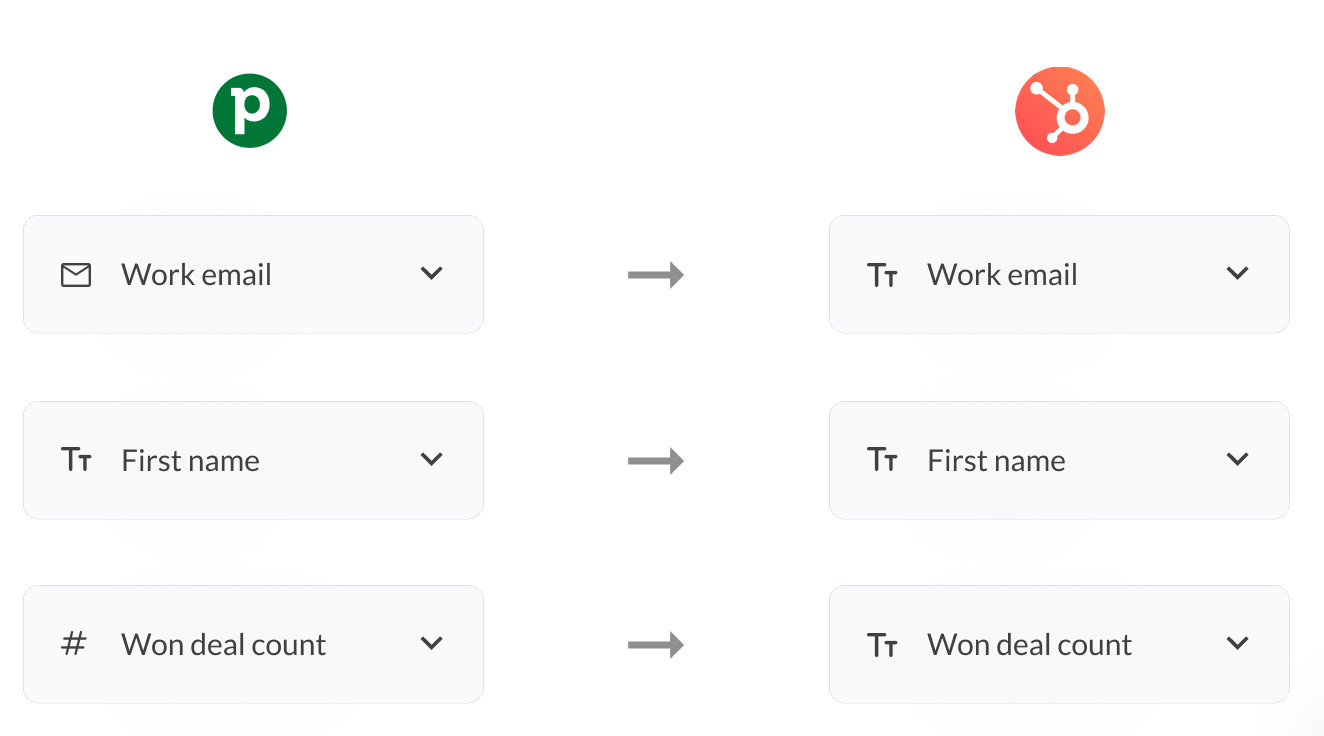This screenshot has width=1324, height=736.
Task: Click the mapping arrow in the Work email row
Action: pos(656,274)
